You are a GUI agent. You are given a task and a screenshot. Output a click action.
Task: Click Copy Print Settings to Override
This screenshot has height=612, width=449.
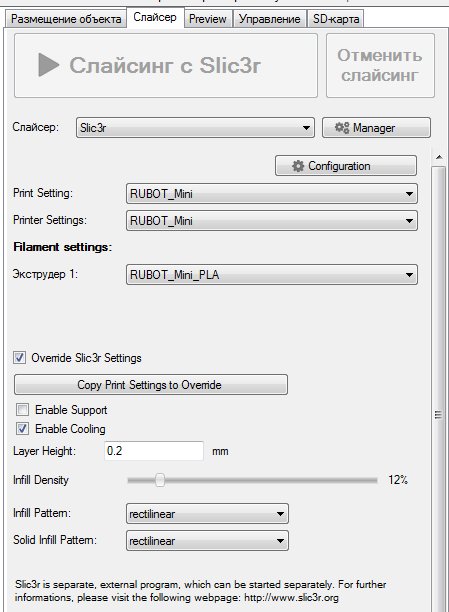151,385
